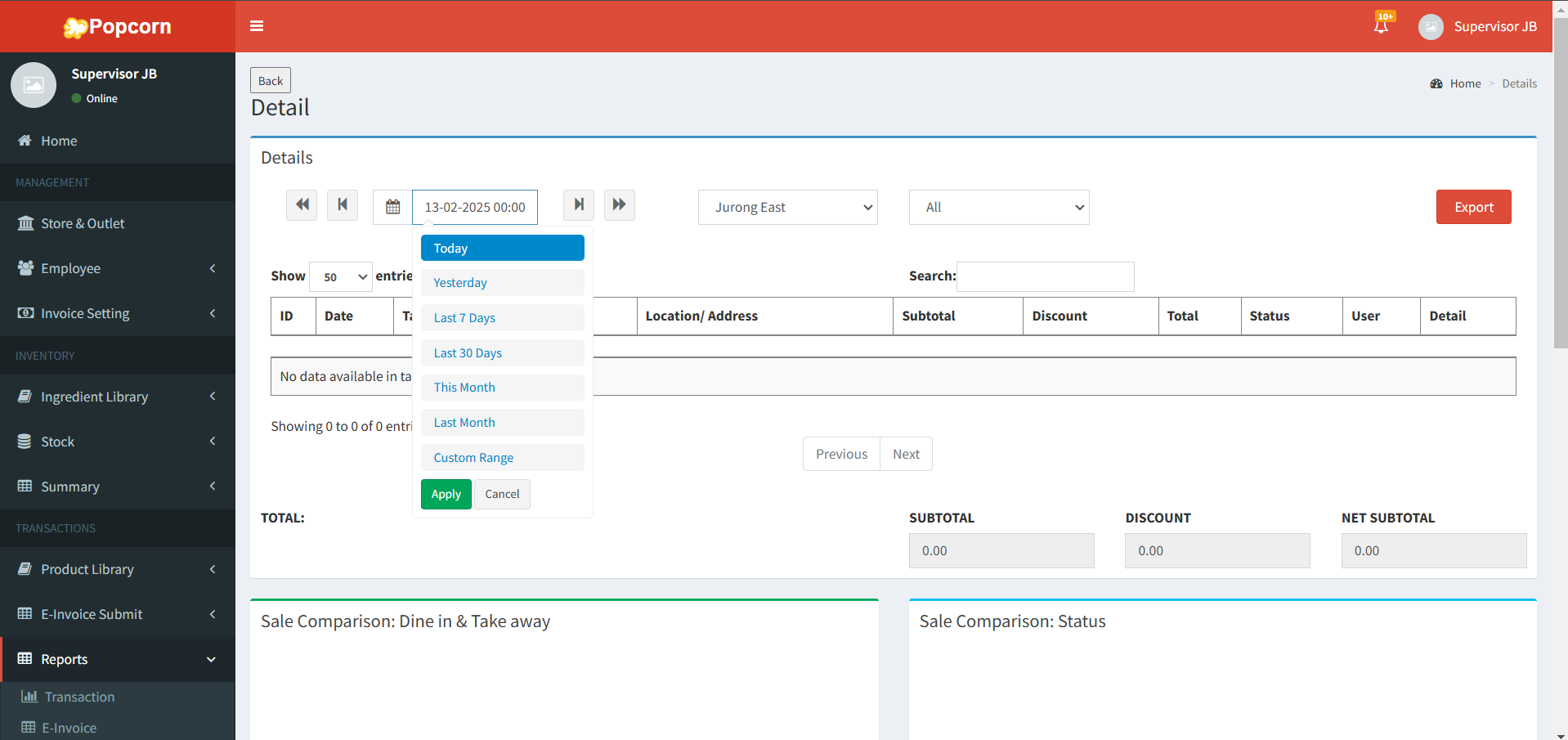Open Supervisor JB avatar in top bar

click(x=1431, y=27)
